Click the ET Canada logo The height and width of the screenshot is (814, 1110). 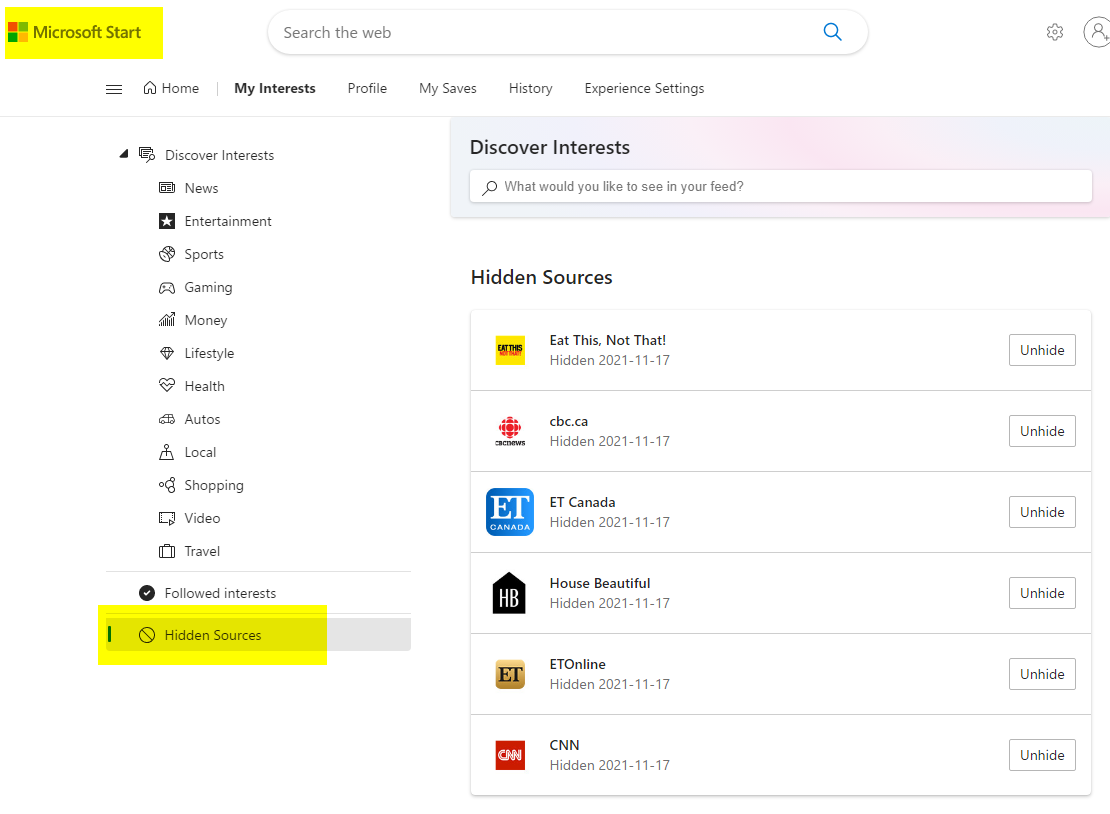[x=510, y=512]
